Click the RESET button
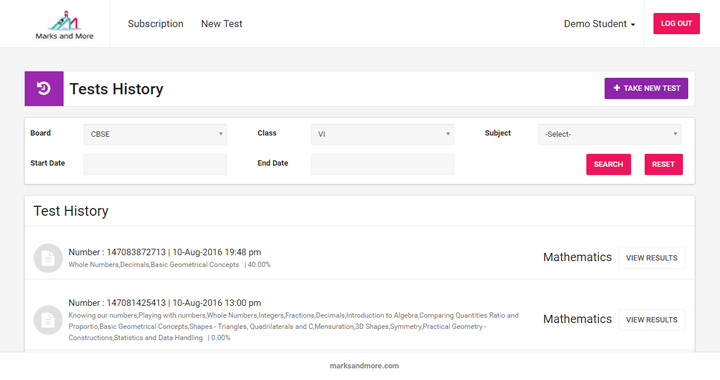720x380 pixels. pos(664,164)
